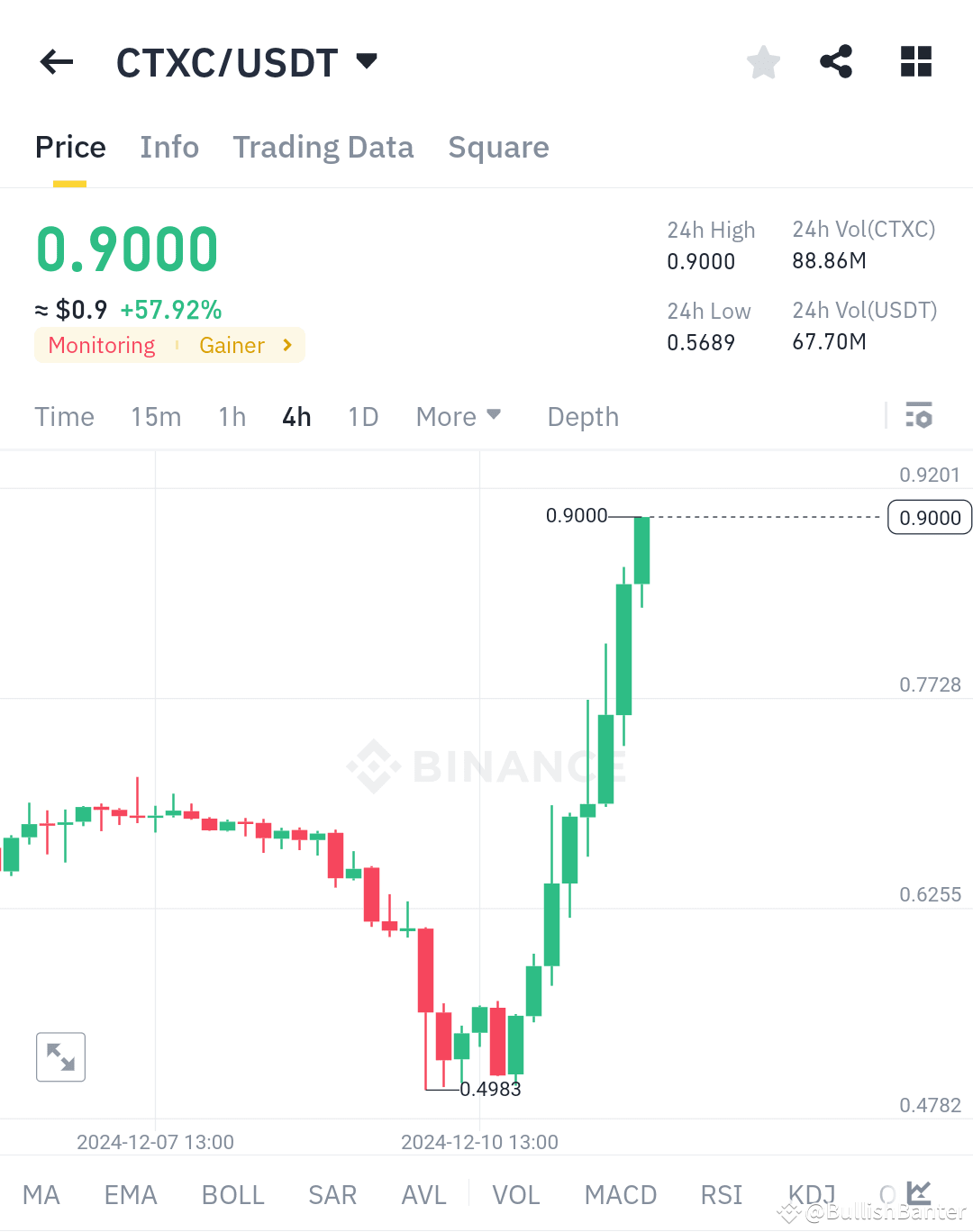View the Monitoring label details

click(101, 345)
